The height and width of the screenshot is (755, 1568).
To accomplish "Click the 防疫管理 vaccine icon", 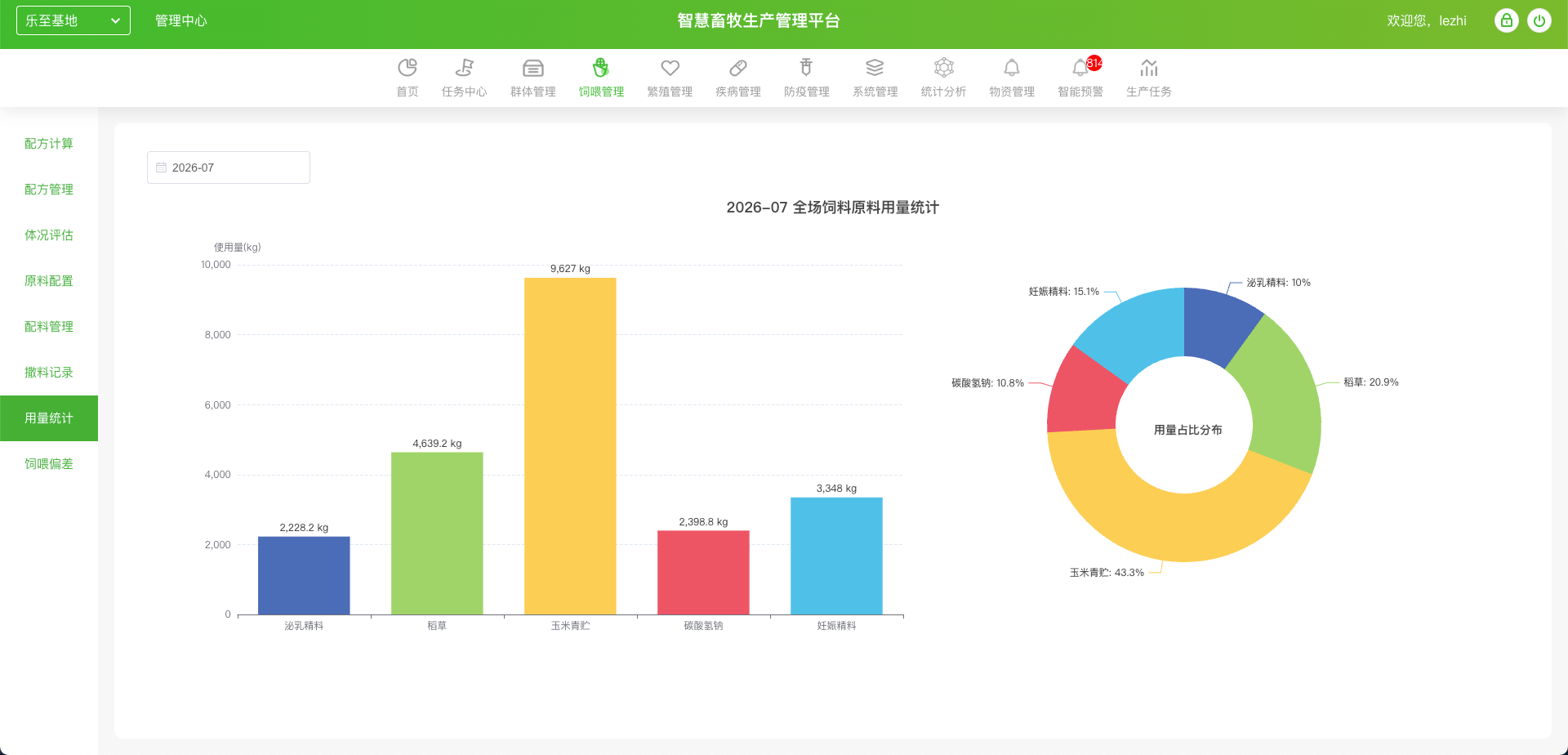I will tap(807, 68).
